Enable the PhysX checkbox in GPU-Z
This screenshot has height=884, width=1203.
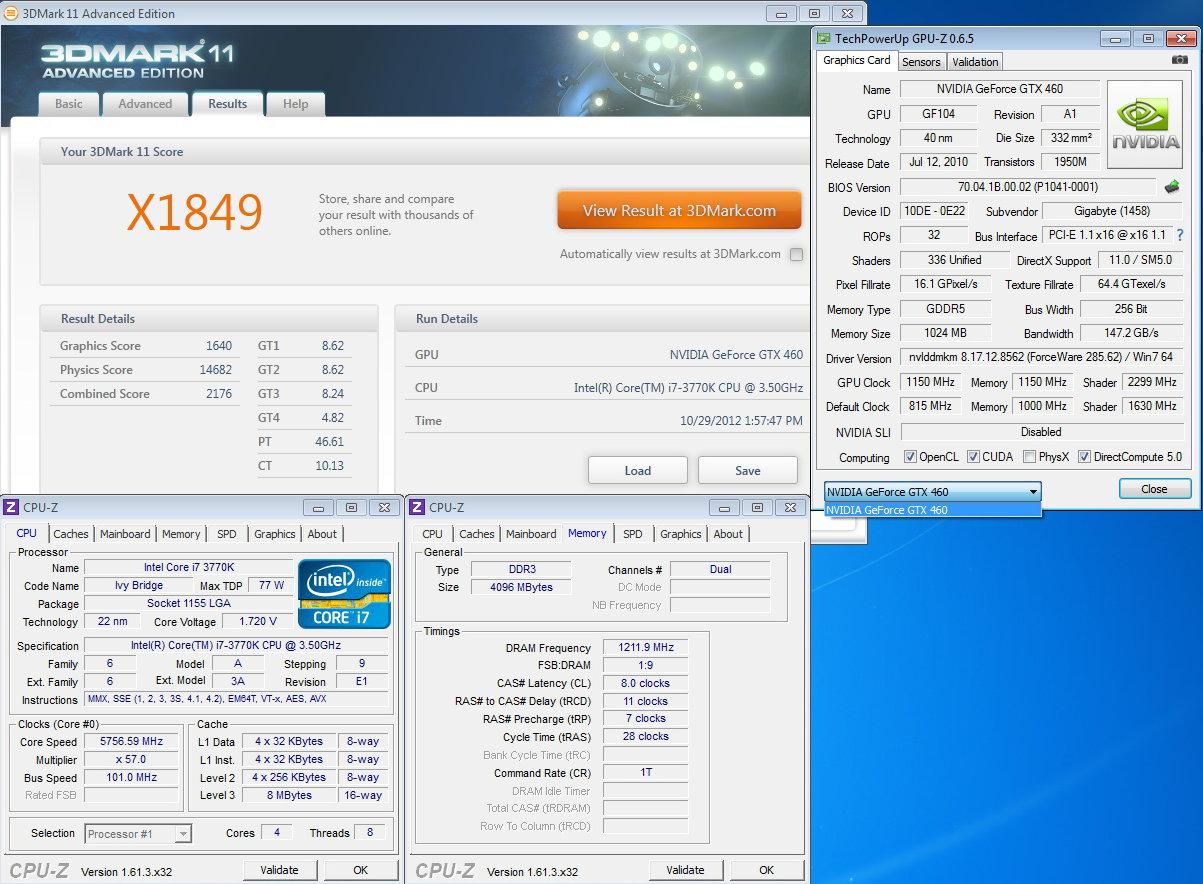tap(1029, 457)
